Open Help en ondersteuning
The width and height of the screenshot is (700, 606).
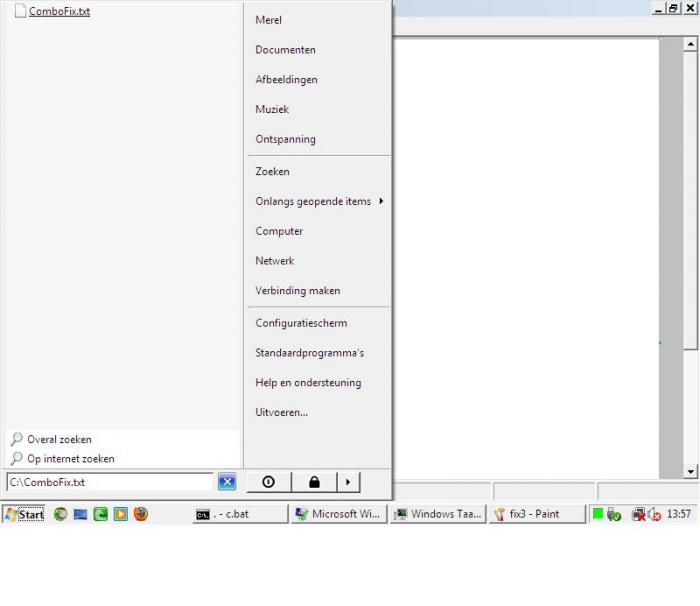coord(308,383)
